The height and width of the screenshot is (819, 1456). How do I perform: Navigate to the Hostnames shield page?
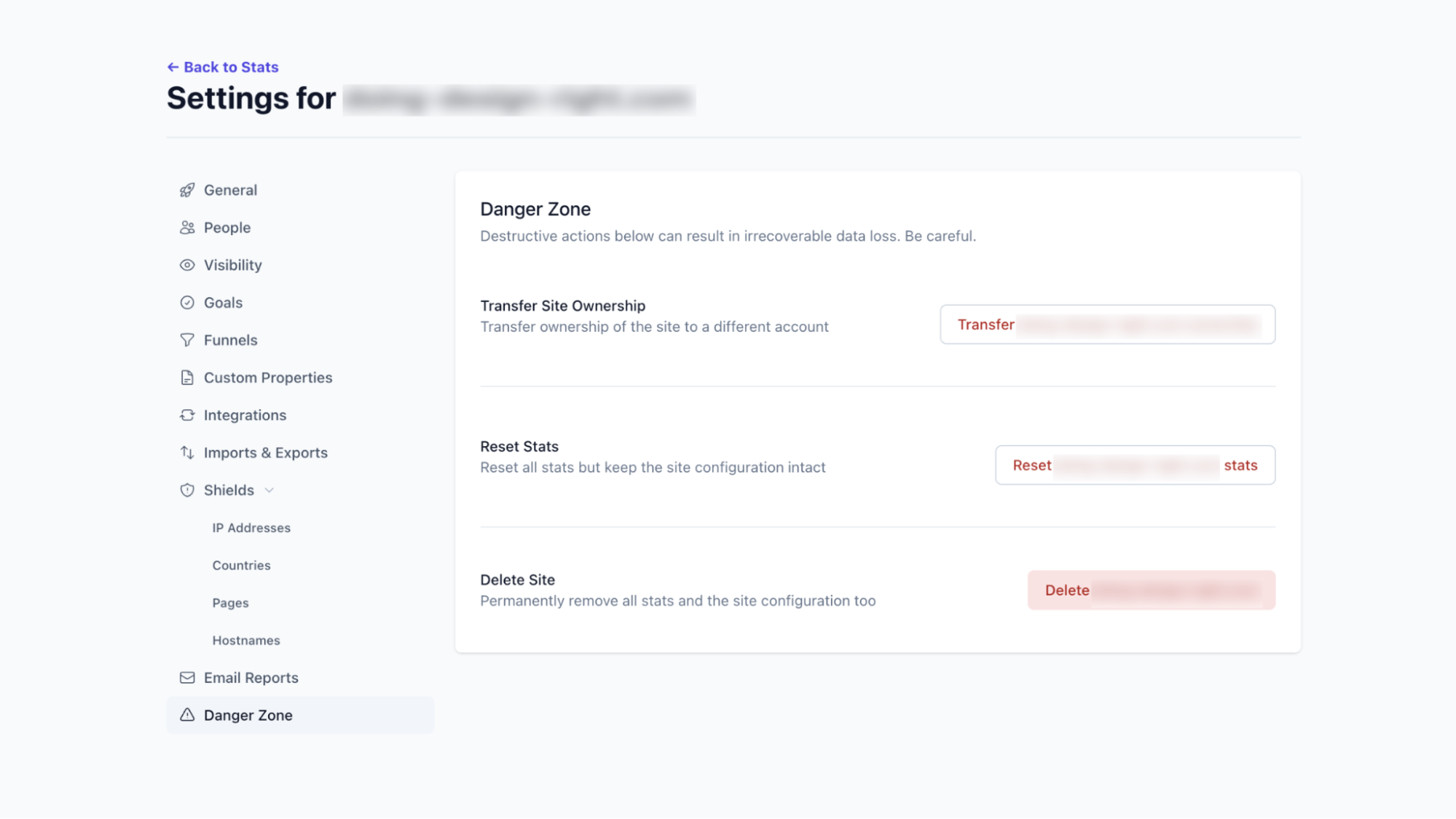point(245,640)
